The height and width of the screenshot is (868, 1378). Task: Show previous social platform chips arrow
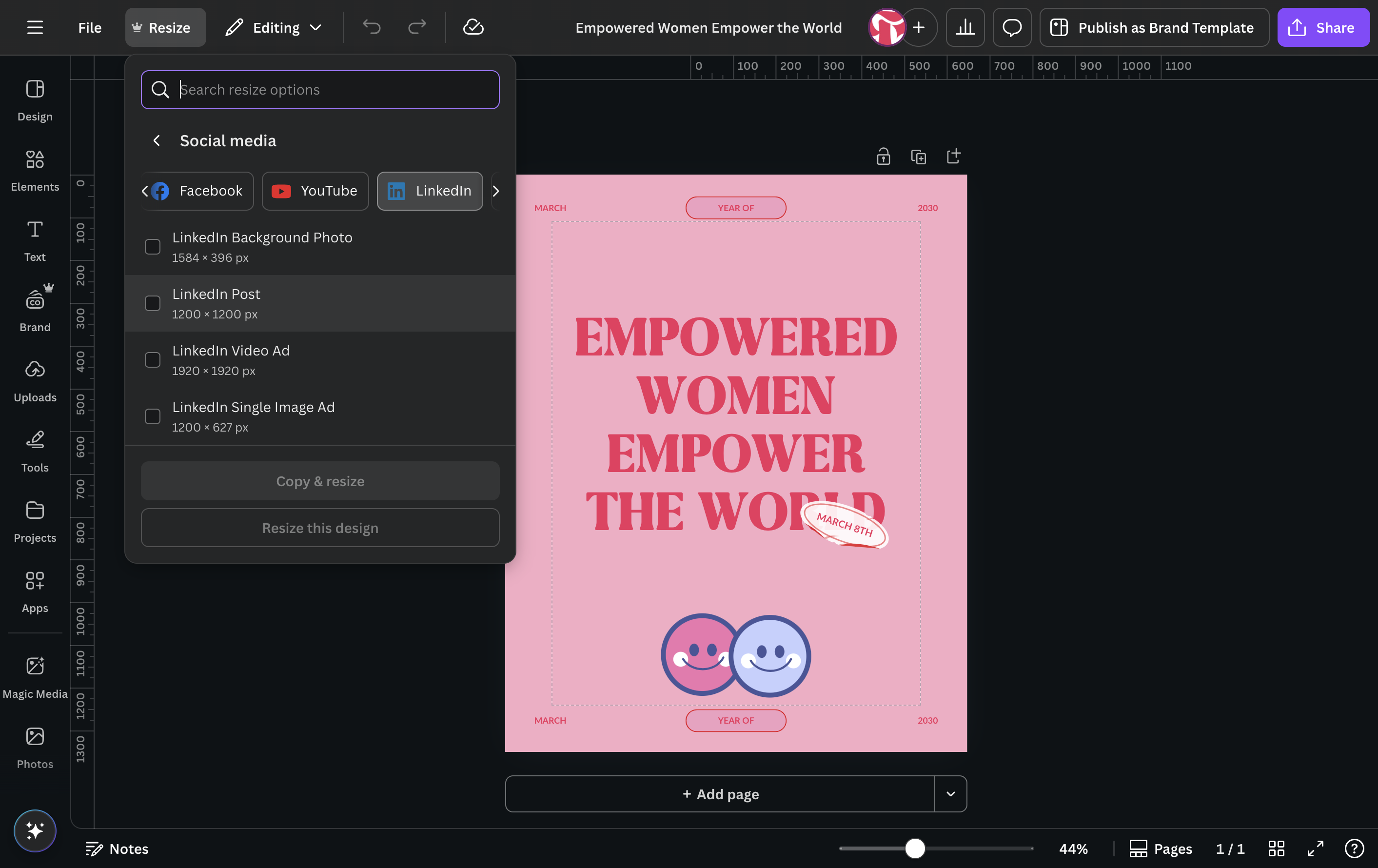point(145,191)
